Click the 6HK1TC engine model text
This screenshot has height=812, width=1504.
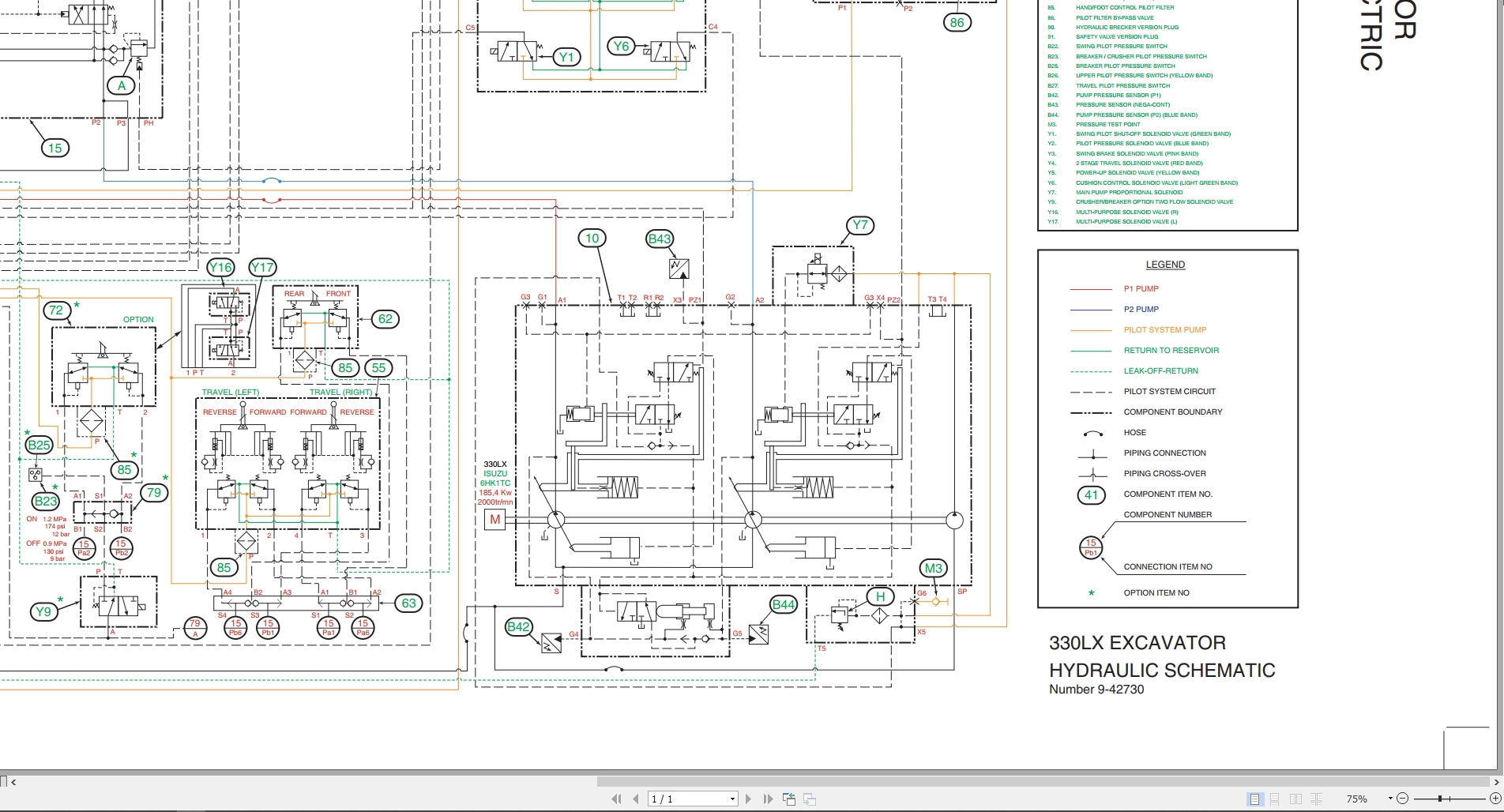[x=495, y=483]
